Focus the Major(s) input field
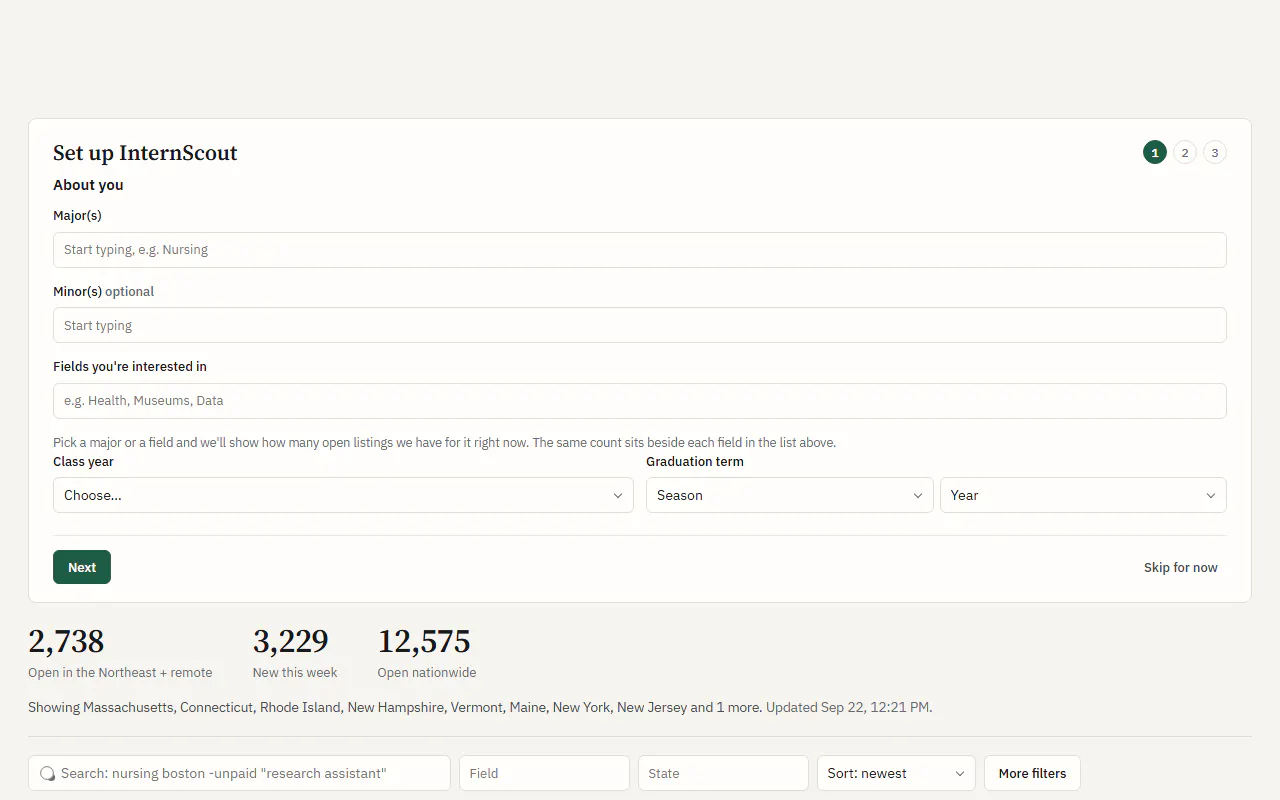 click(x=640, y=250)
